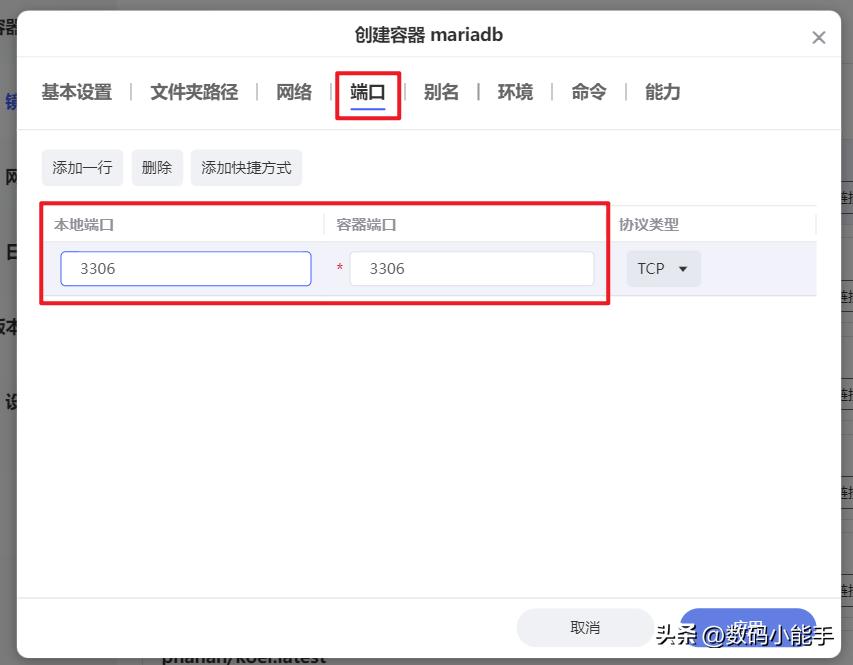The height and width of the screenshot is (665, 853).
Task: Click the 取消 button
Action: (585, 627)
